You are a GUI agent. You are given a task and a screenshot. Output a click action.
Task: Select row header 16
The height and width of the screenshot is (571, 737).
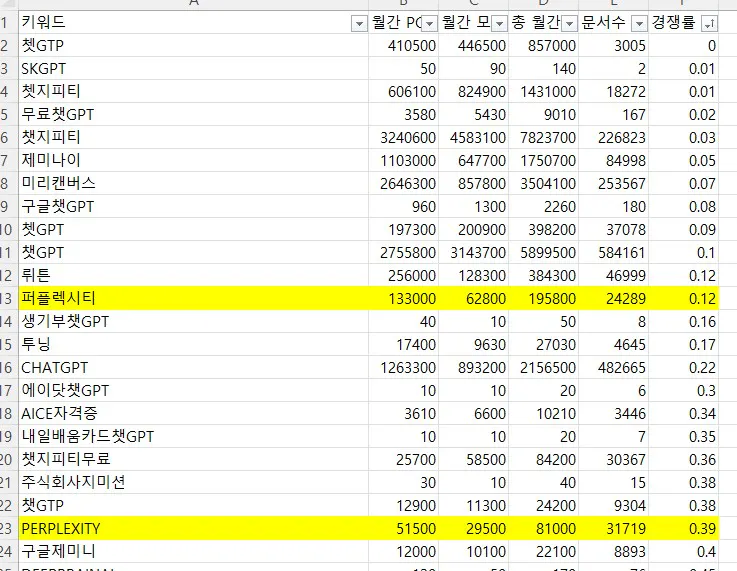point(8,368)
